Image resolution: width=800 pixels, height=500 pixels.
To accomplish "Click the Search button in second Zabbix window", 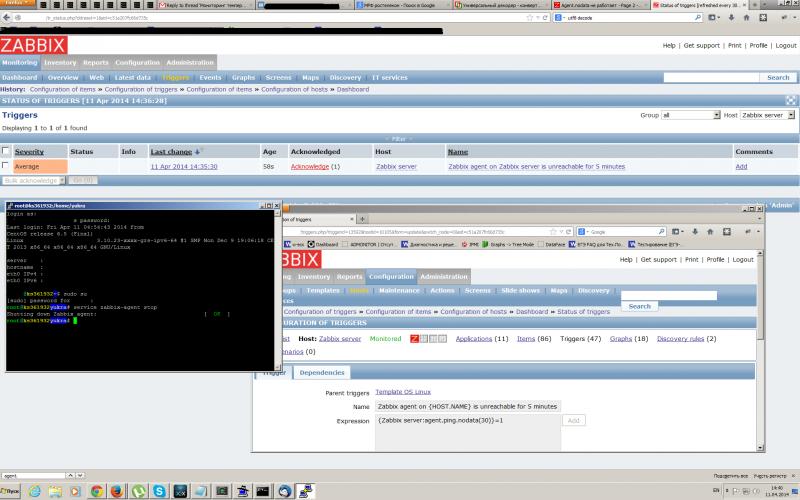I will coord(639,306).
